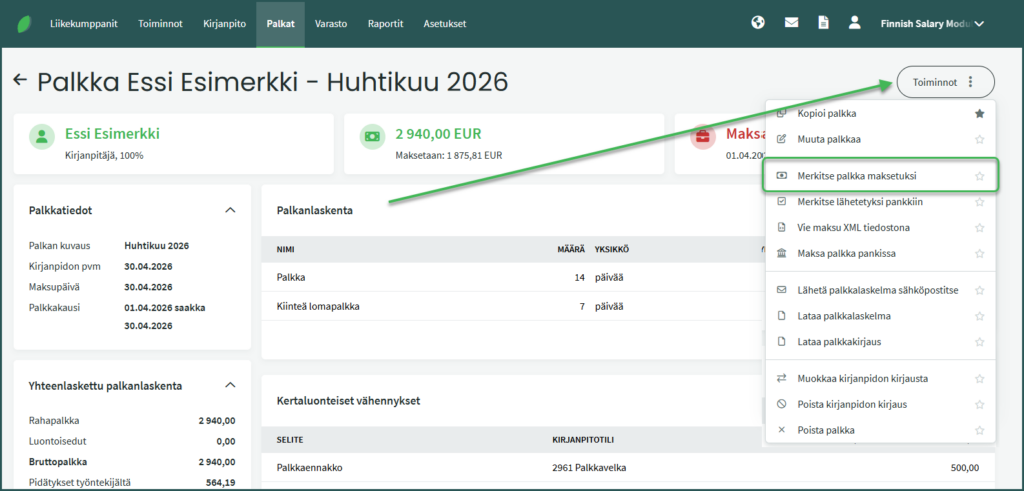Click the Toiminnot button

click(945, 82)
